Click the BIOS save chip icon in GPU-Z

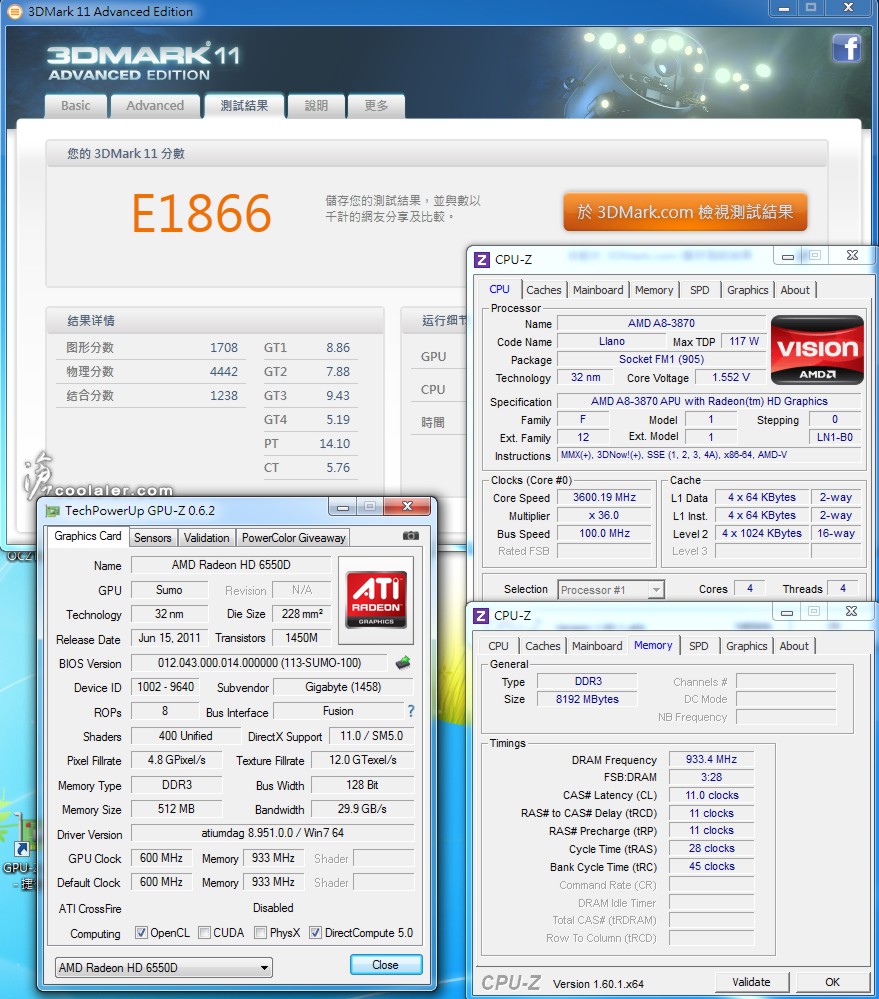click(x=403, y=663)
